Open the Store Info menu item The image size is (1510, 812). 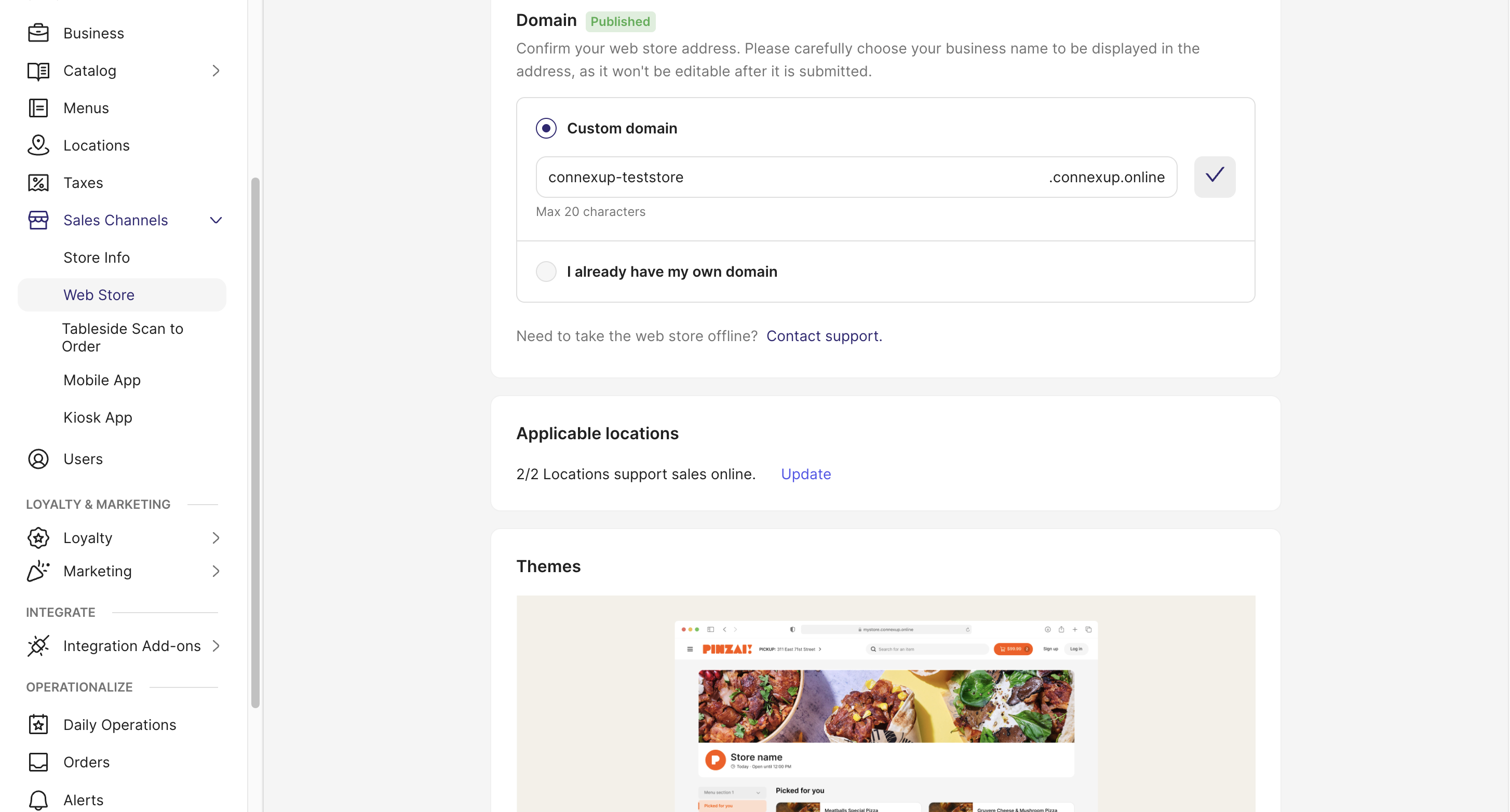[x=96, y=258]
